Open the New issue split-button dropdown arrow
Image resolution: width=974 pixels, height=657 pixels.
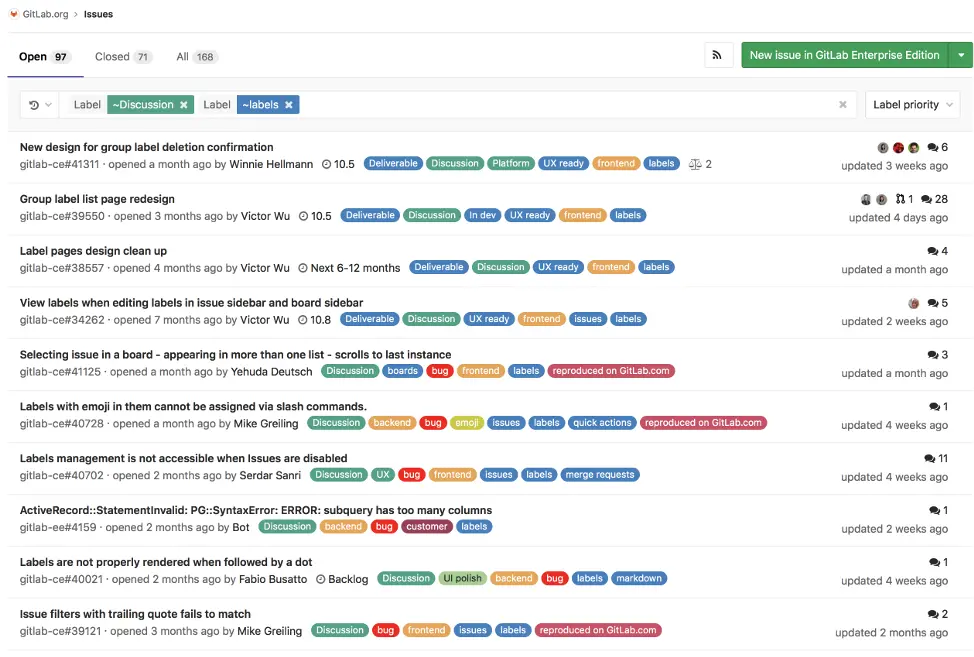click(x=962, y=56)
